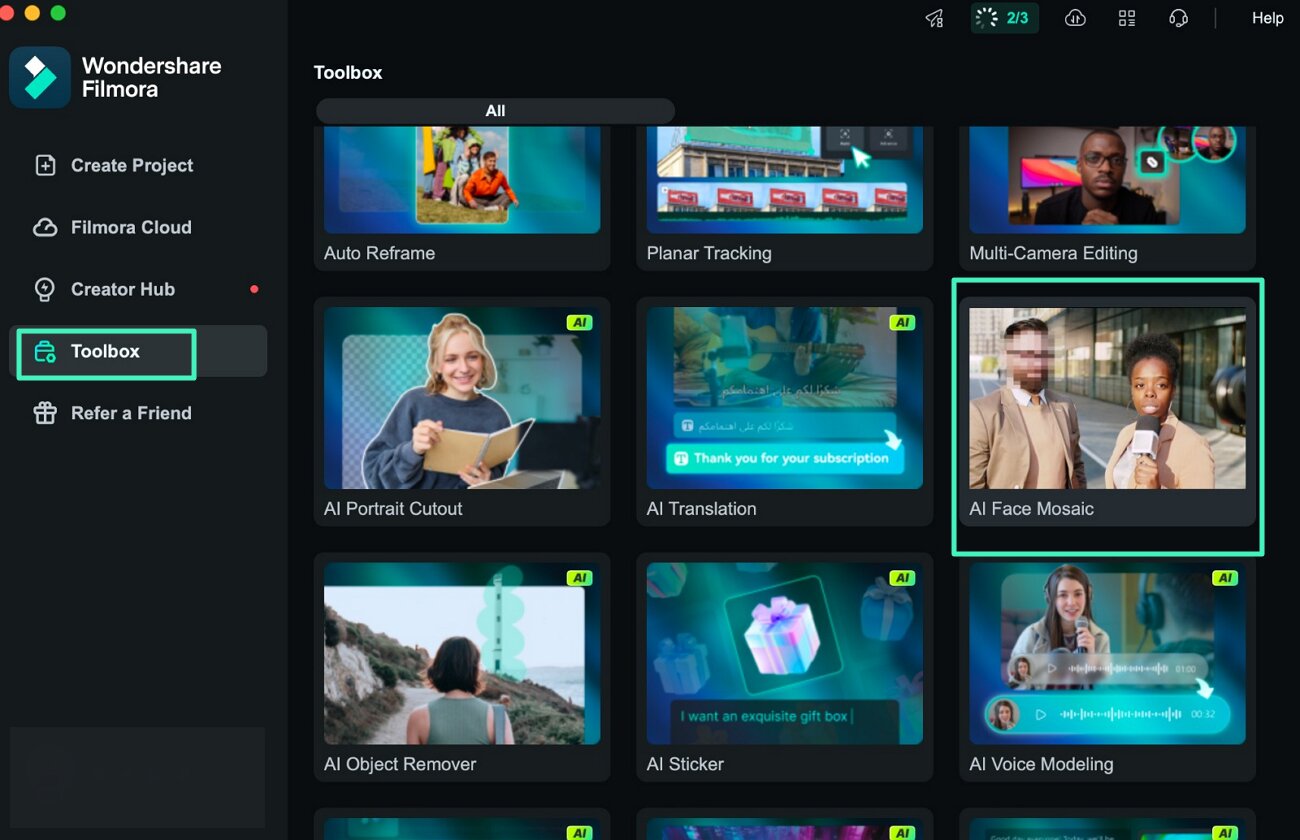The image size is (1300, 840).
Task: Open the Multi-Camera Editing tool thumbnail
Action: [x=1107, y=180]
